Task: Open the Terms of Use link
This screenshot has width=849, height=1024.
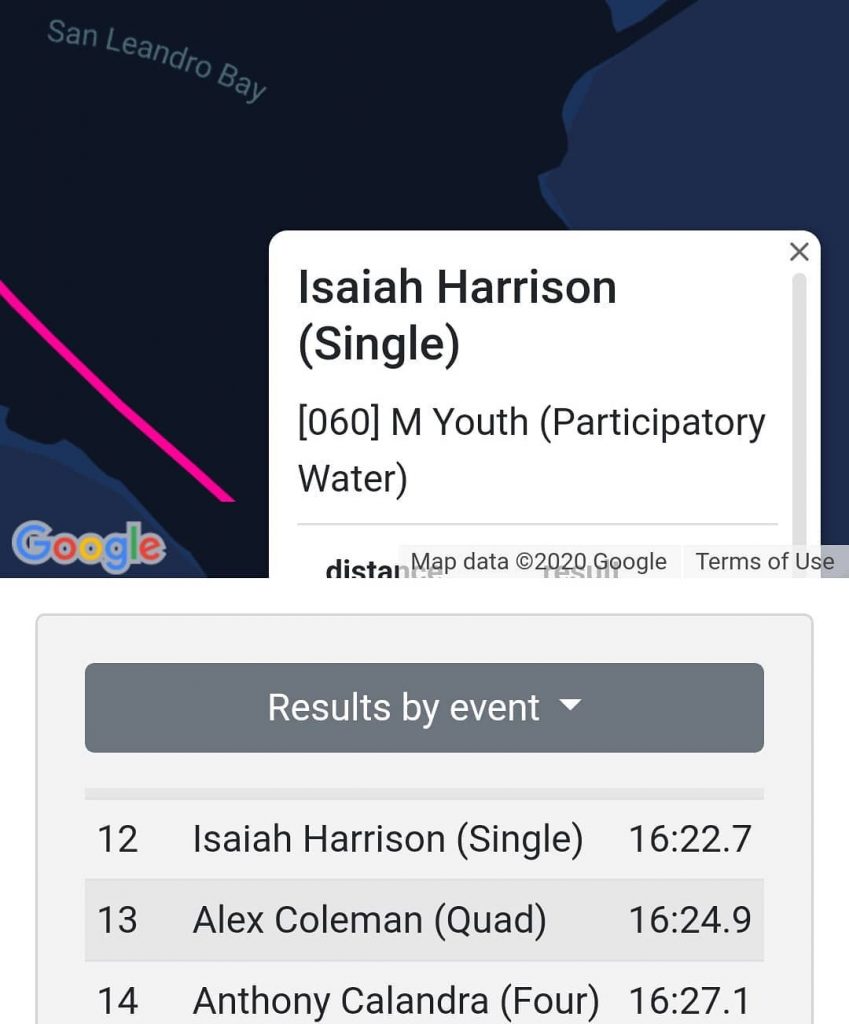Action: (765, 562)
